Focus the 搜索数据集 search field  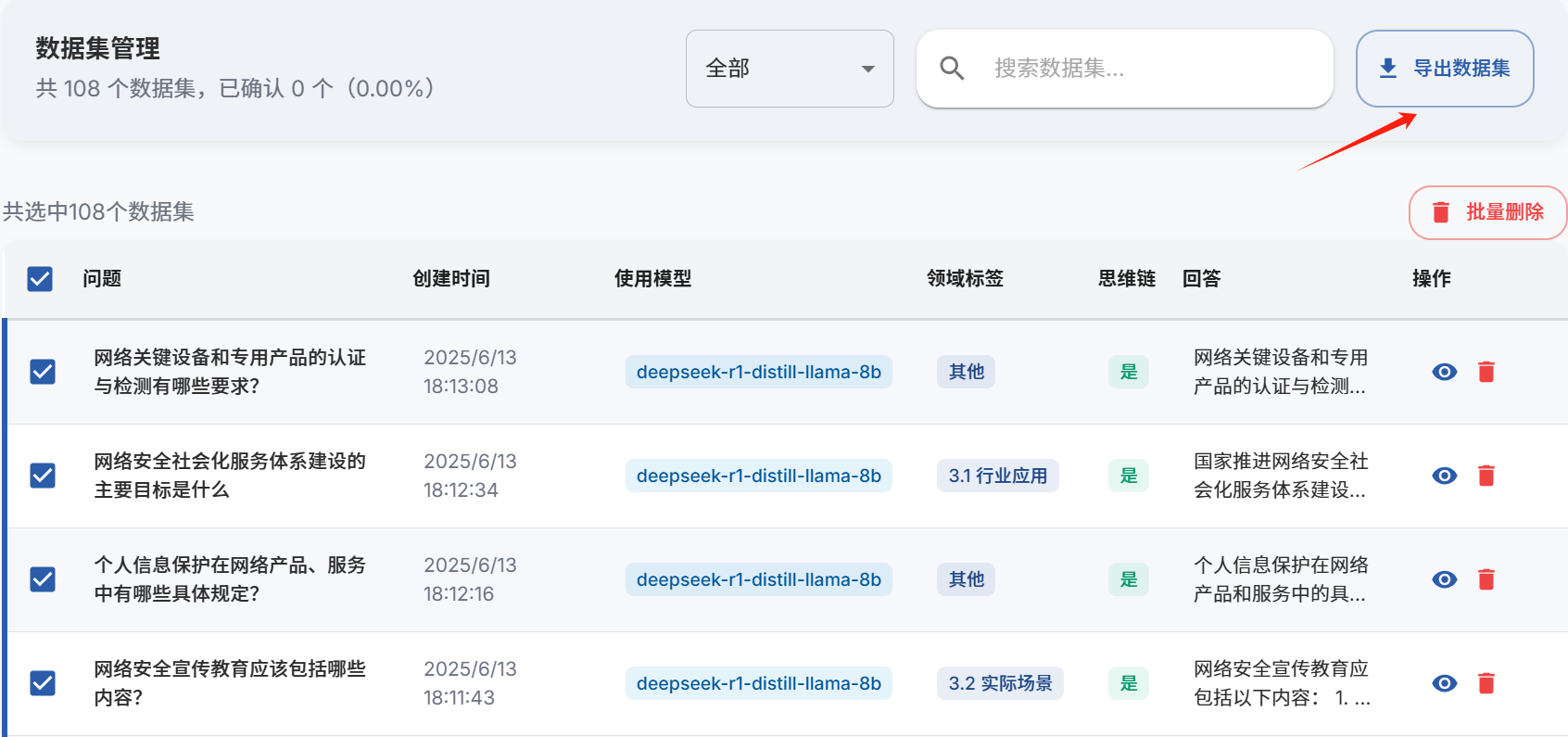[1124, 69]
